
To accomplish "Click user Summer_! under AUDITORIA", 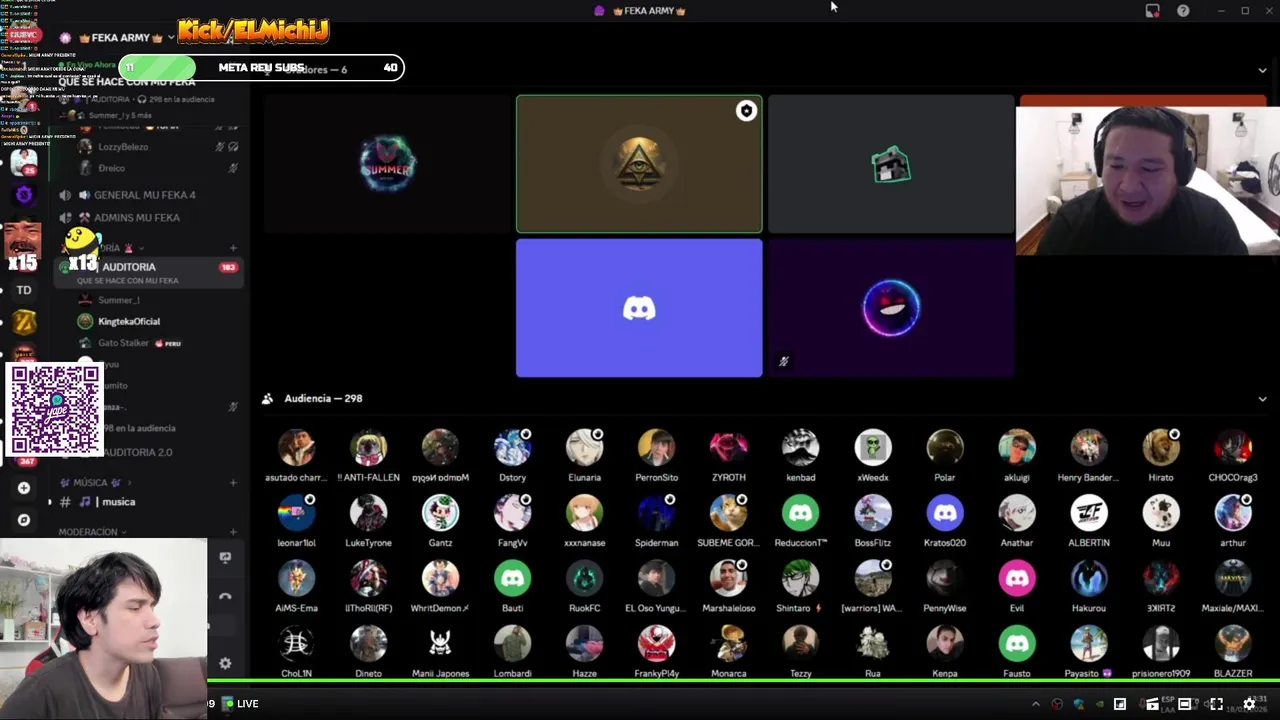I will click(119, 300).
